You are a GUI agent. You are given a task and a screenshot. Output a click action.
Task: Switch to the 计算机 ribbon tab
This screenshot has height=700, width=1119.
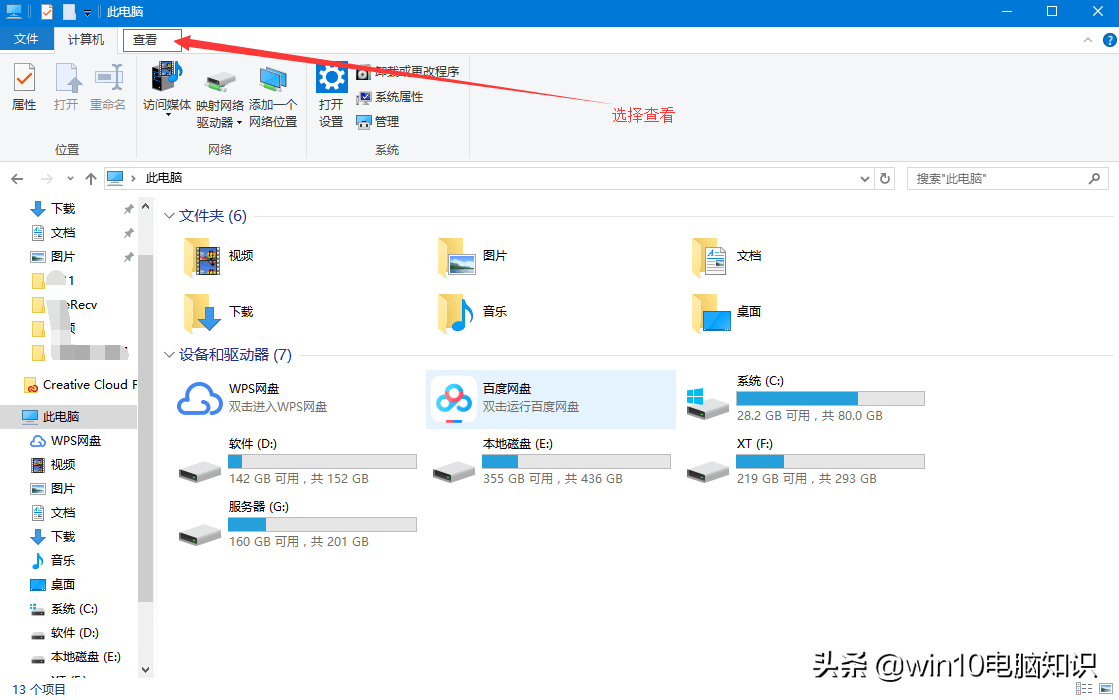[86, 40]
